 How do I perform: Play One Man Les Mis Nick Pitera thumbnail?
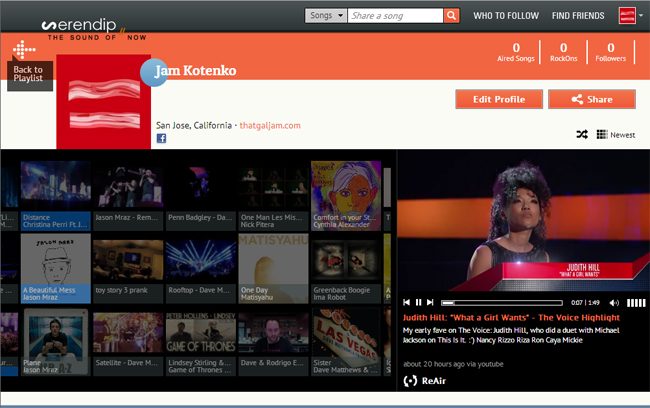point(273,195)
